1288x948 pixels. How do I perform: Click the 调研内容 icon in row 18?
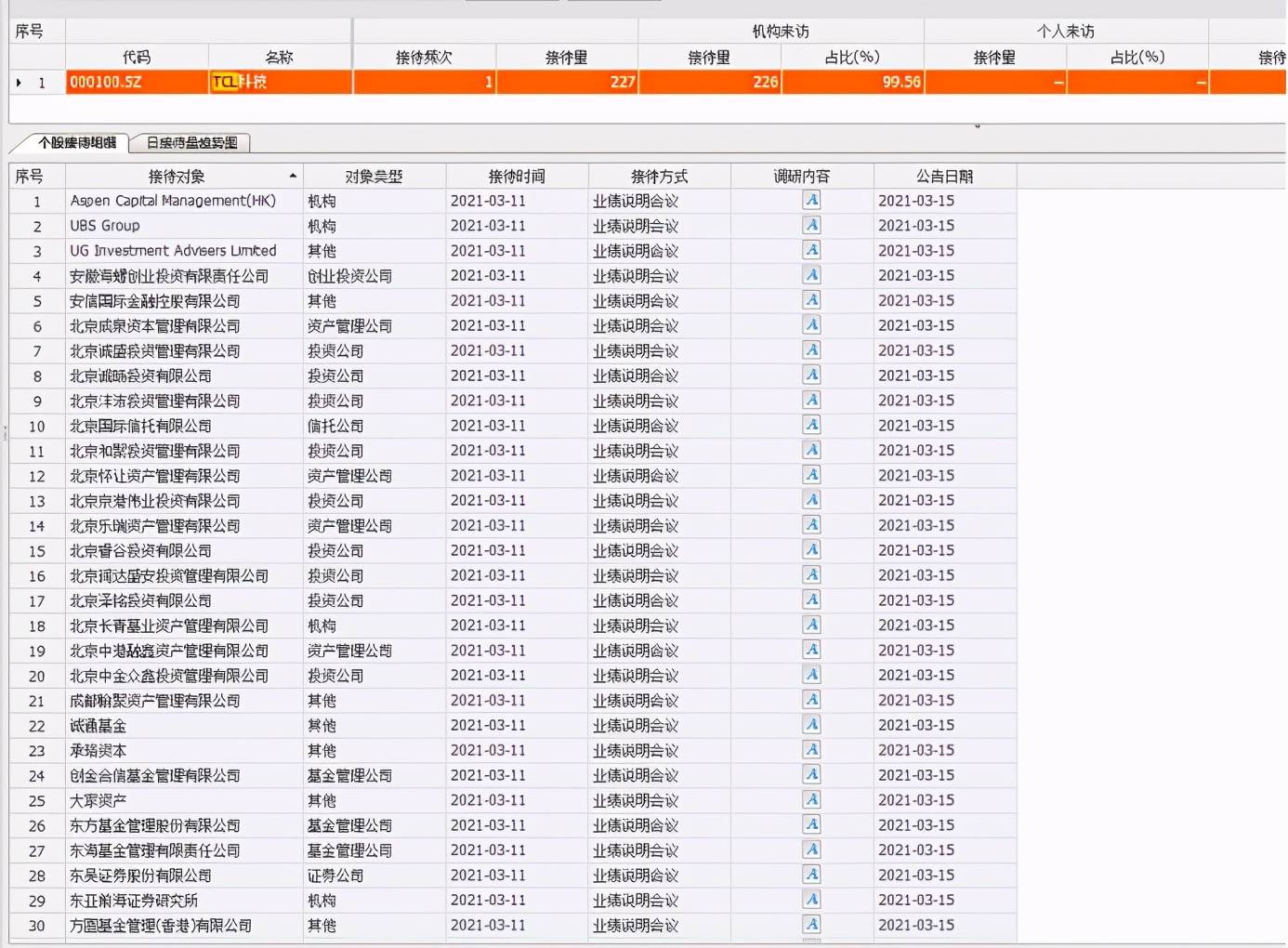(x=811, y=625)
